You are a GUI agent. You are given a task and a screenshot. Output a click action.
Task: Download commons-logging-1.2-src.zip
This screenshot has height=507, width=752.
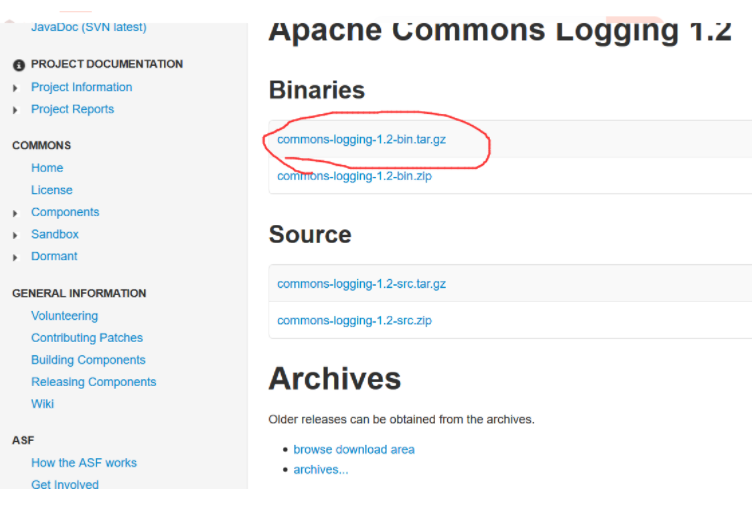coord(354,320)
